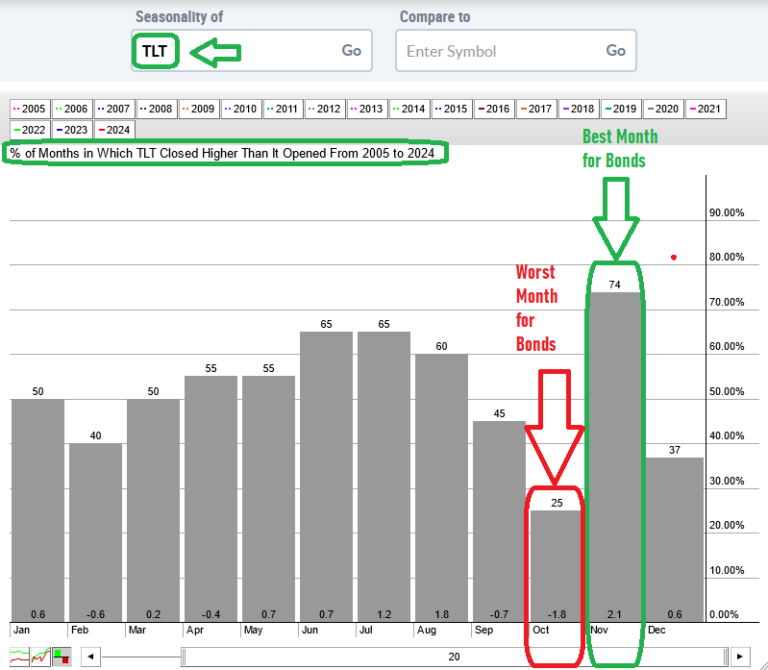Click the September bar showing 45
768x670 pixels.
pyautogui.click(x=499, y=522)
